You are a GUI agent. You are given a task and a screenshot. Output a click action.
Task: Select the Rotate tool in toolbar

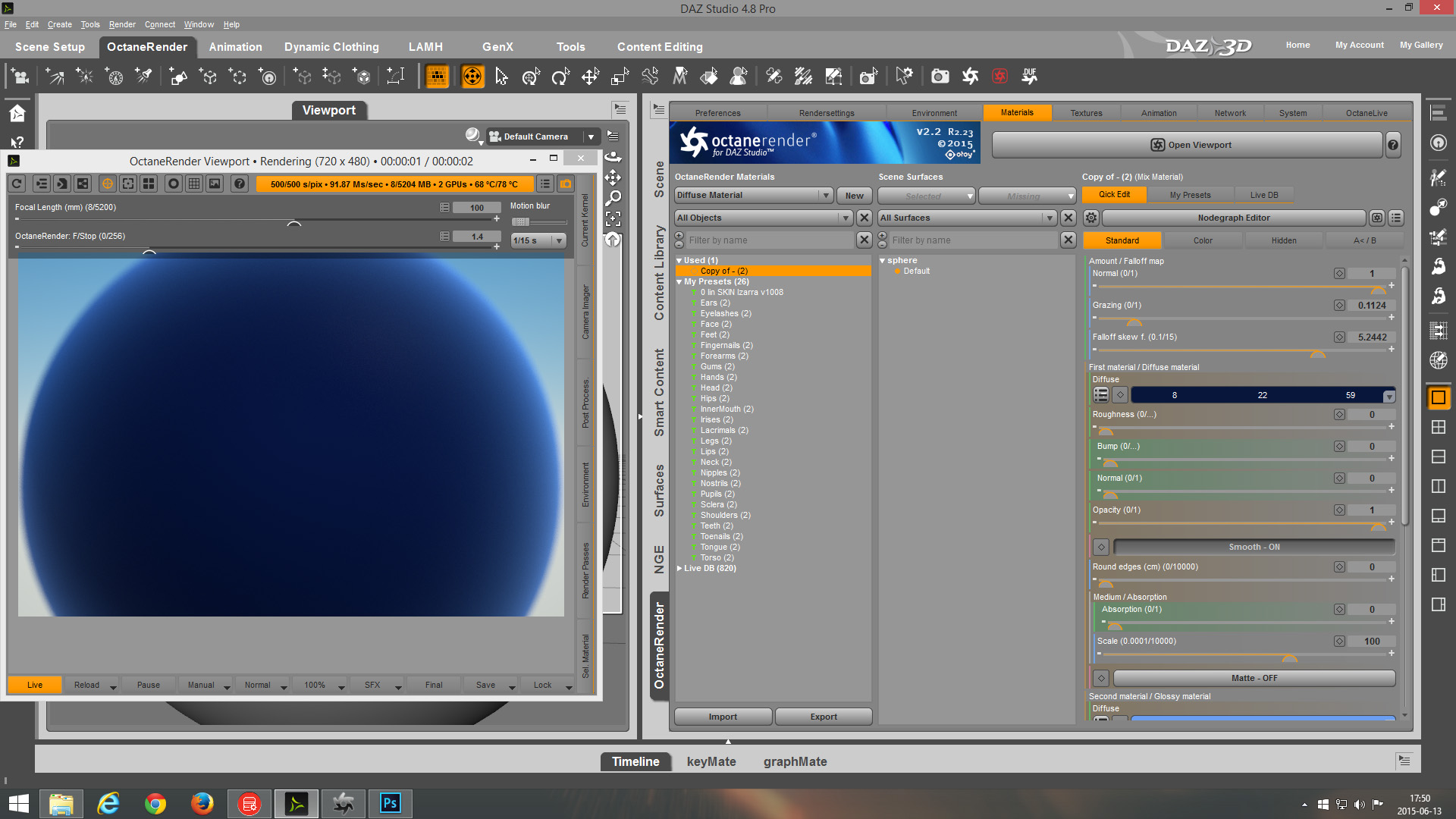pyautogui.click(x=560, y=77)
